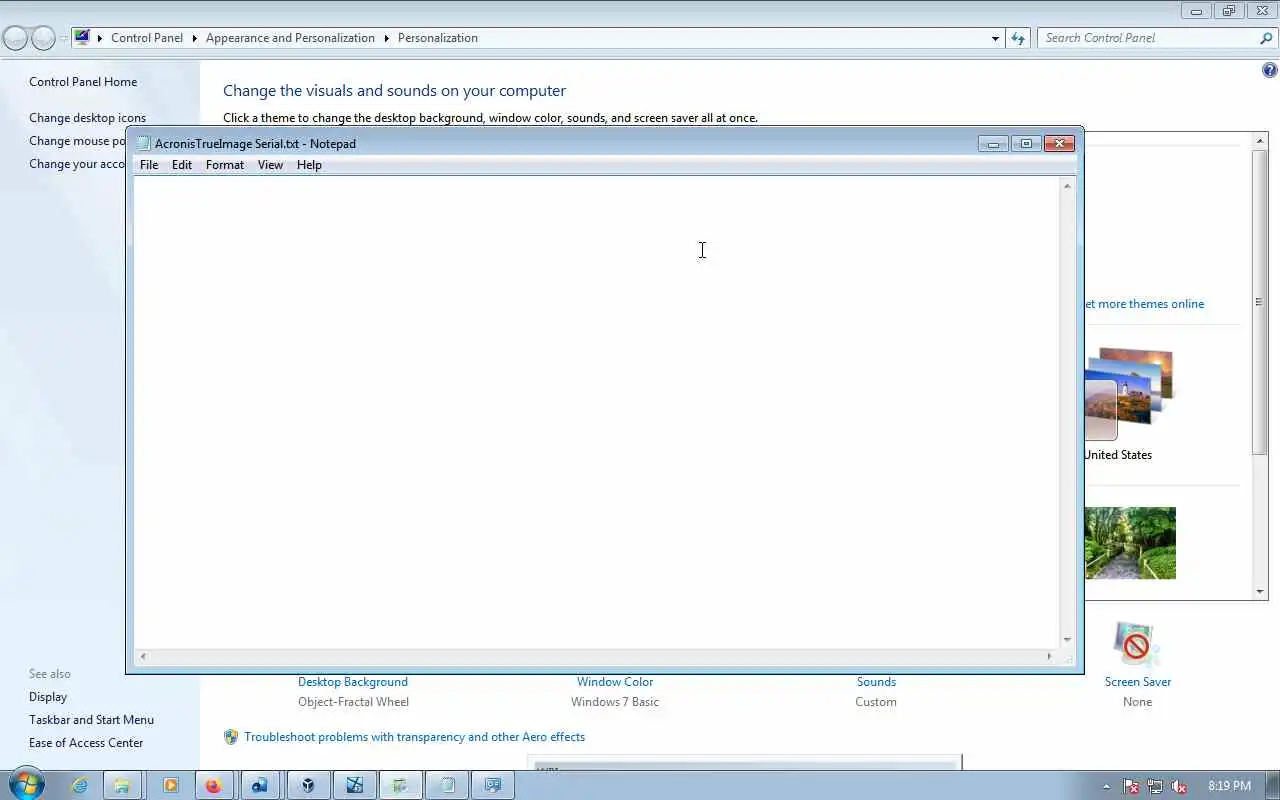Open Change desktop icons link
Screen dimensions: 1280x800
(x=87, y=118)
